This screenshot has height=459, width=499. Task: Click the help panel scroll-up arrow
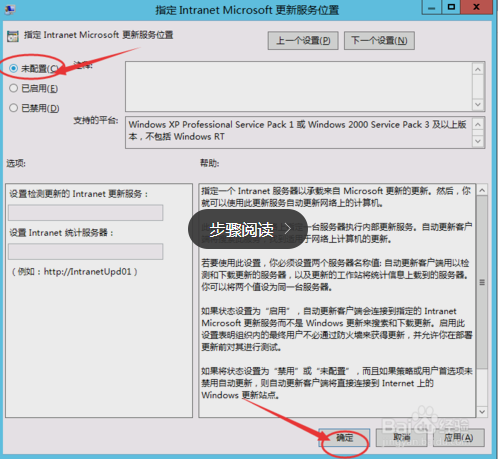482,190
